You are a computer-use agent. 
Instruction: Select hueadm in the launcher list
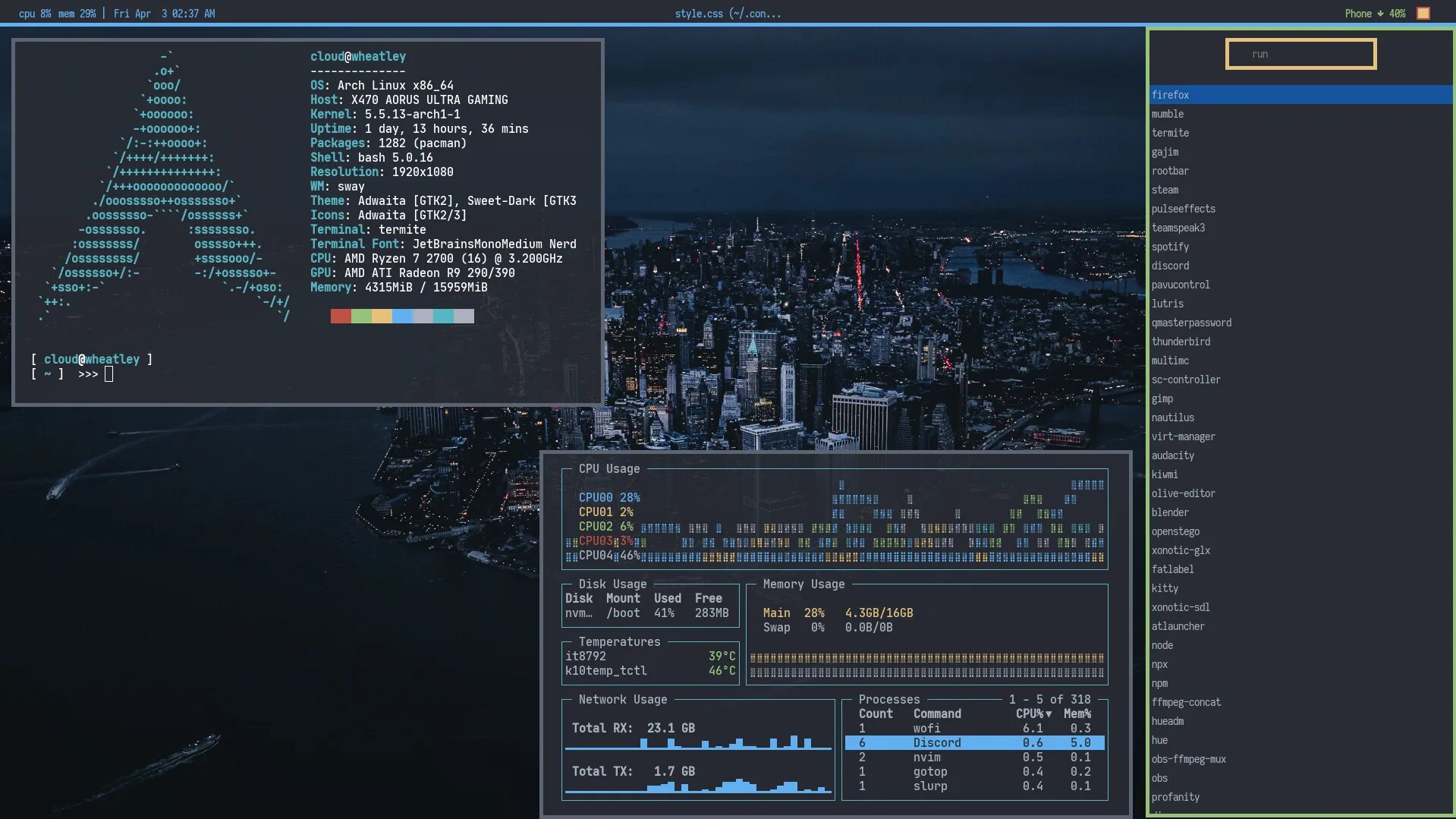point(1301,721)
